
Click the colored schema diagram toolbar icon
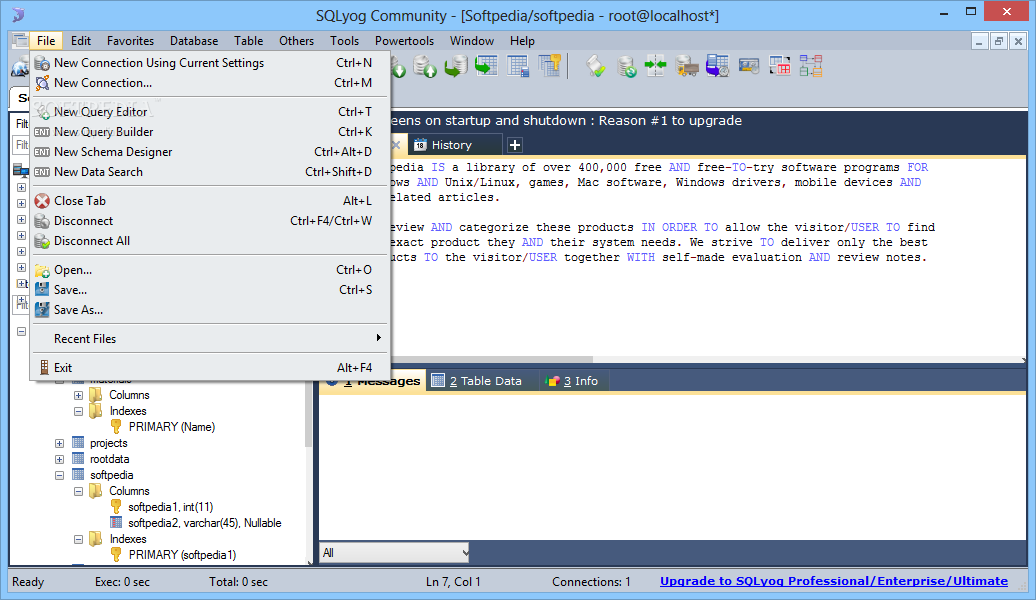[811, 66]
